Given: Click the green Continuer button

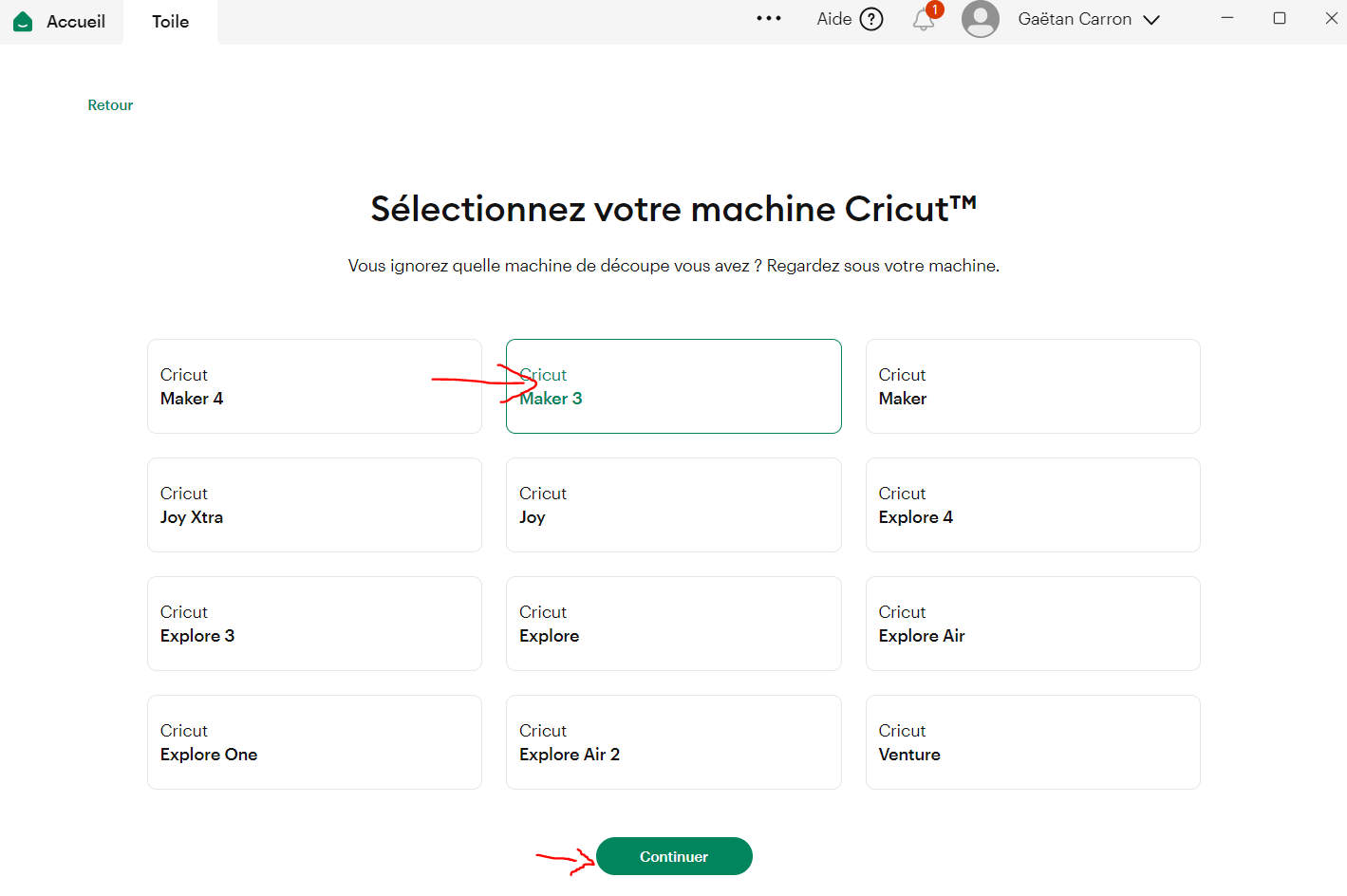Looking at the screenshot, I should (x=674, y=856).
